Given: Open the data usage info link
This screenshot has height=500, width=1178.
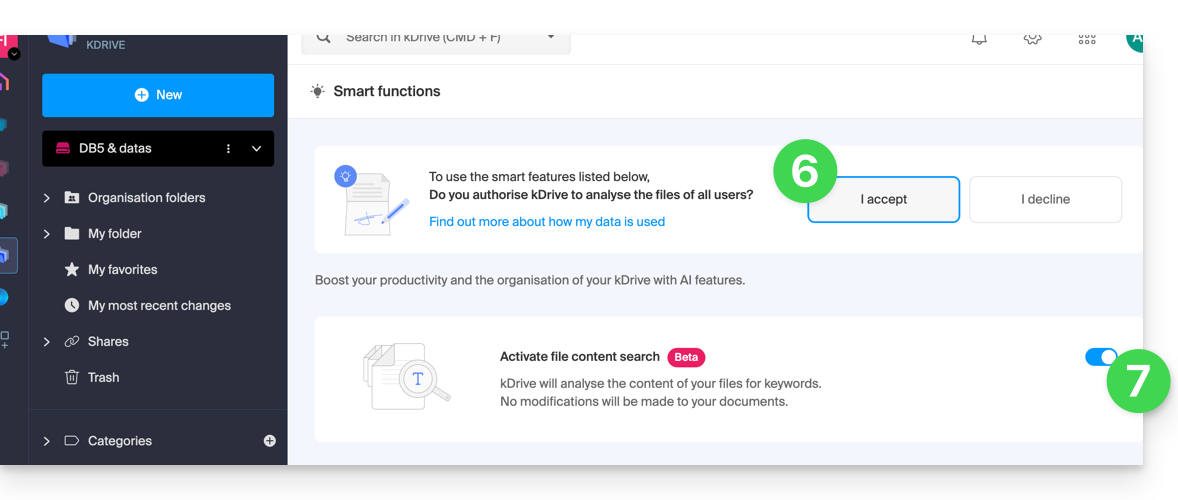Looking at the screenshot, I should (547, 221).
